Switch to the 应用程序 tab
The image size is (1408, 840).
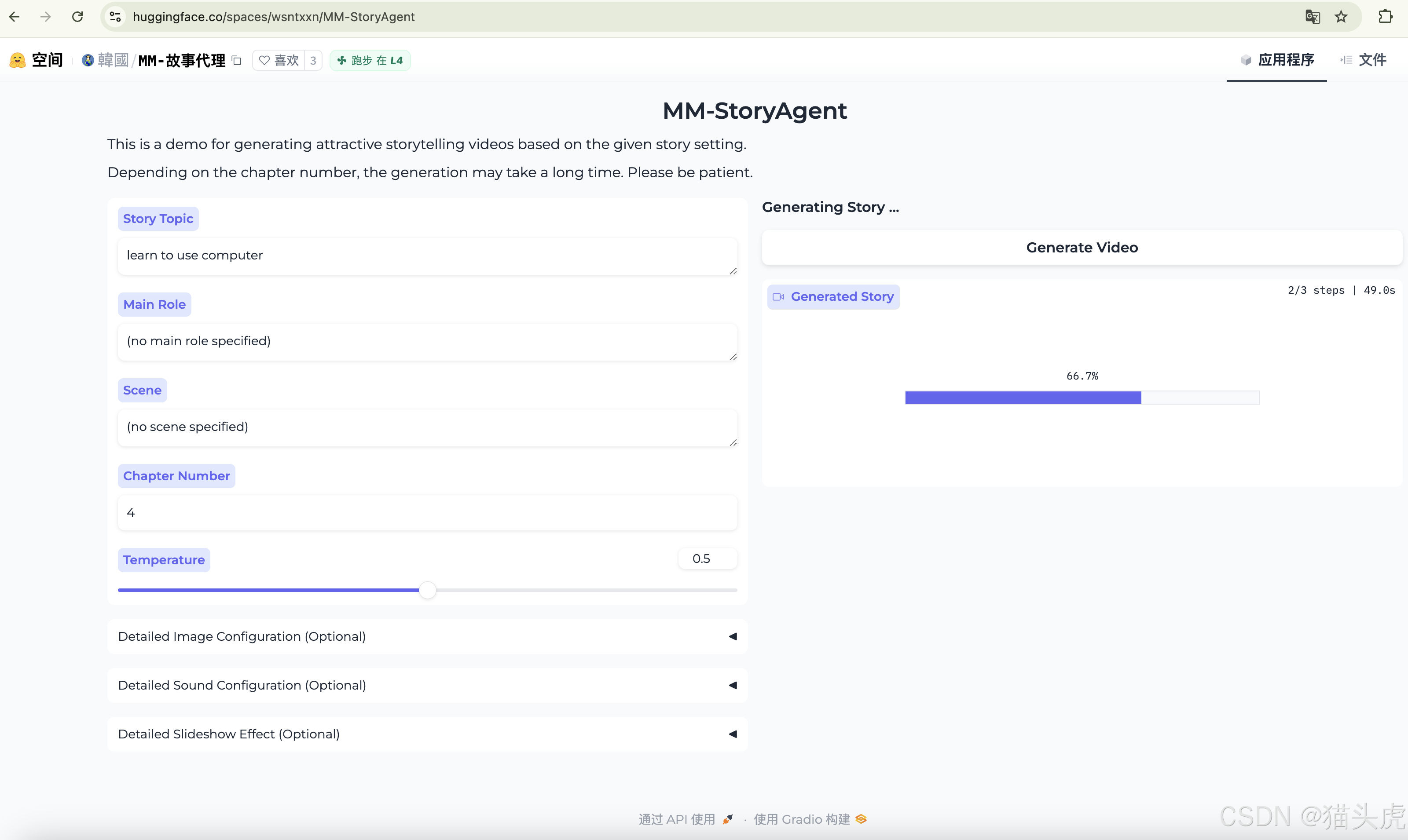point(1276,60)
